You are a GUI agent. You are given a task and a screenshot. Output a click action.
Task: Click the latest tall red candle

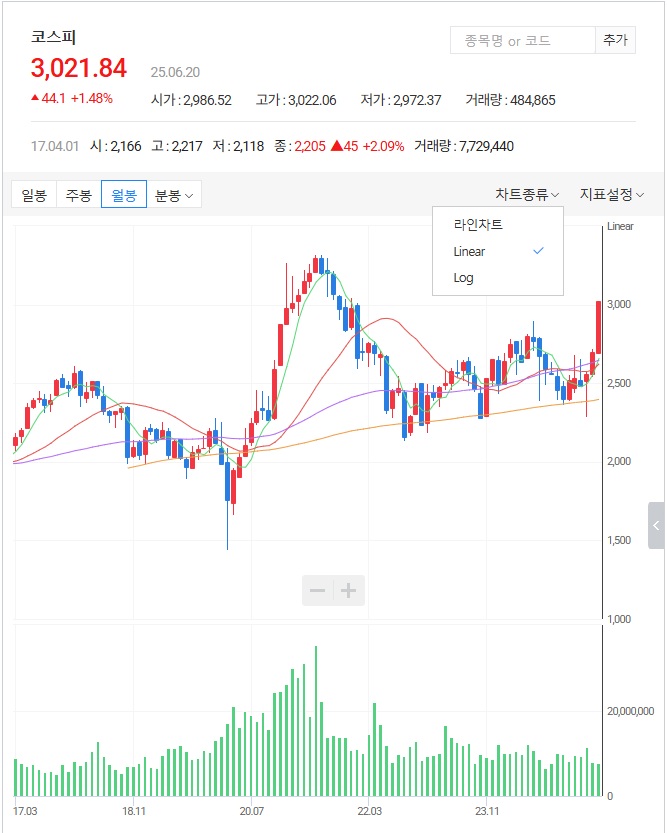(598, 327)
